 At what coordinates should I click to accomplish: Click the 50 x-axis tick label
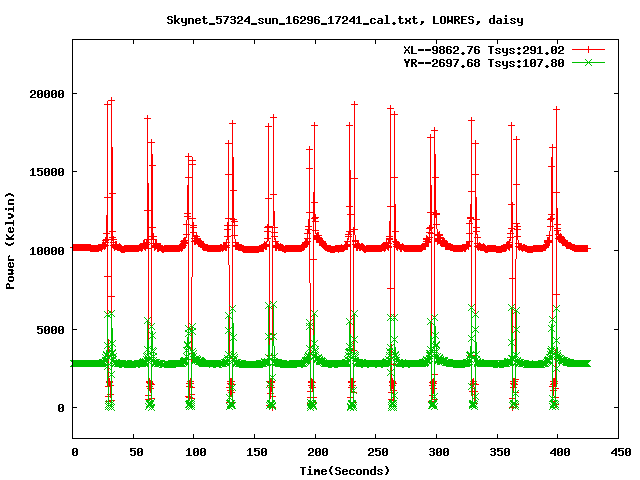[x=134, y=452]
